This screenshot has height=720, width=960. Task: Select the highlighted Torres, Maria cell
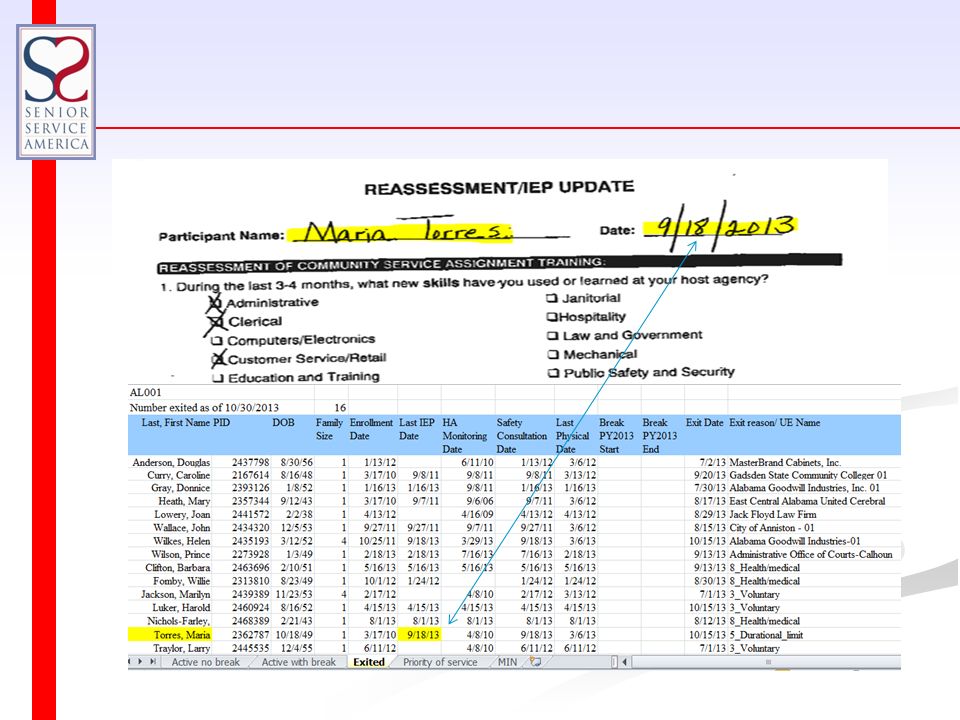[170, 635]
